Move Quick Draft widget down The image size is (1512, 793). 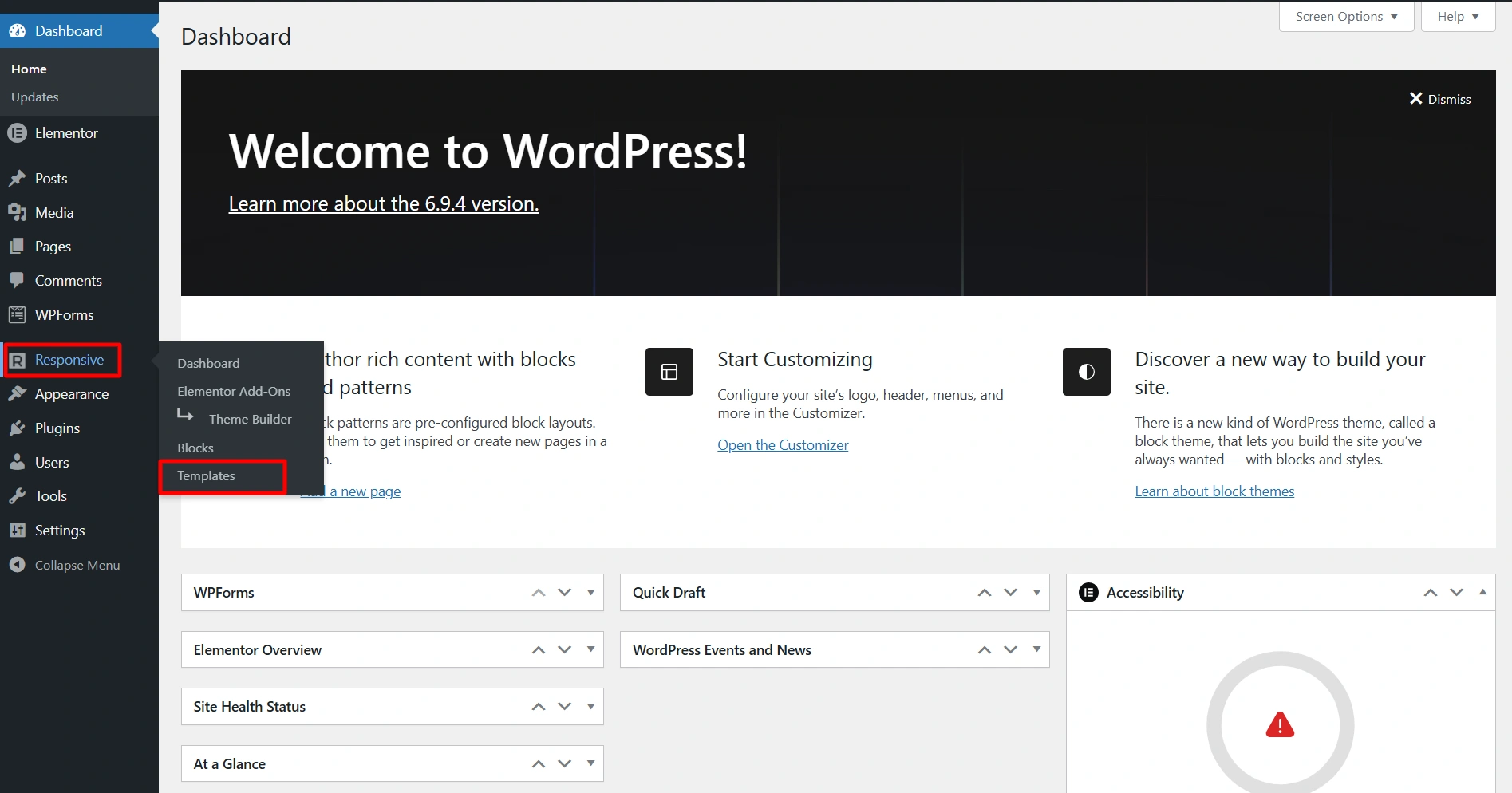coord(1011,593)
